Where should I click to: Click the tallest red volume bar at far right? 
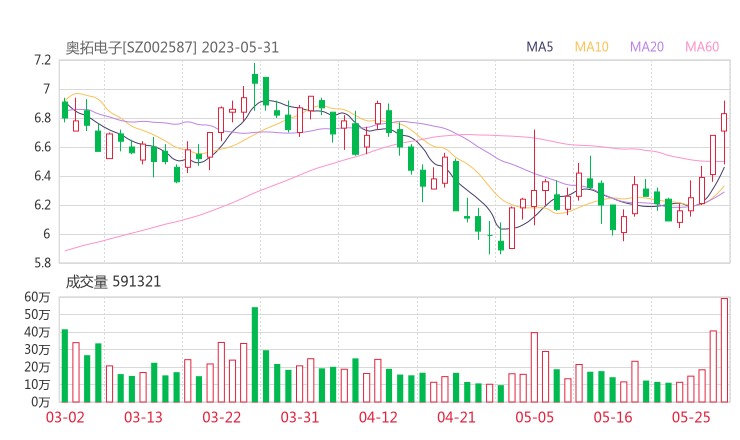[724, 350]
